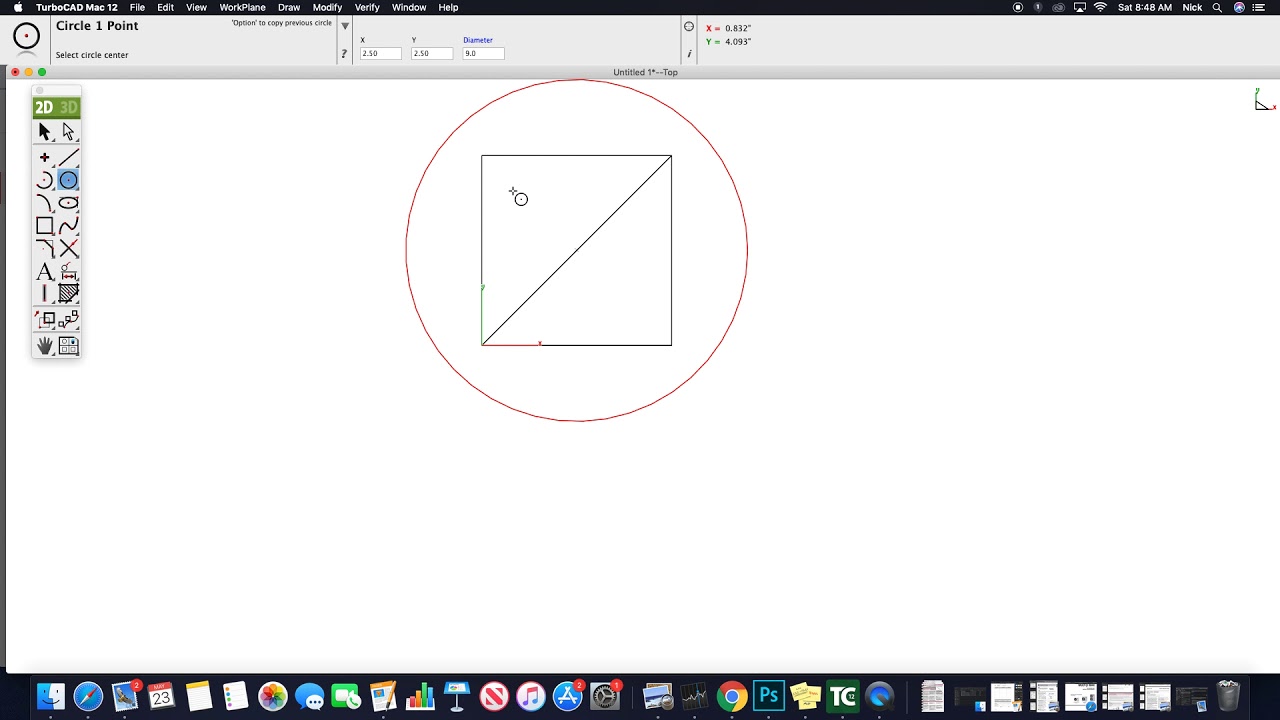This screenshot has height=720, width=1280.
Task: Open Spotlight search in menu bar
Action: (x=1217, y=7)
